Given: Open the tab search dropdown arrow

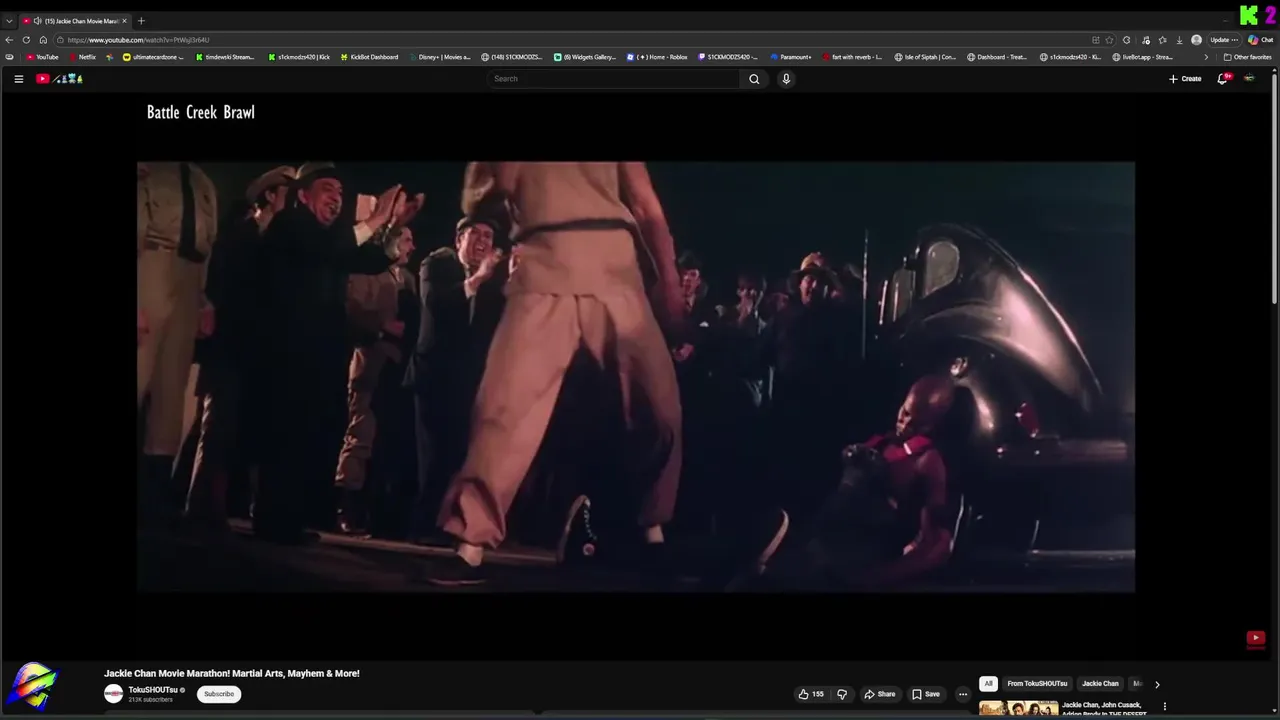Looking at the screenshot, I should tap(9, 21).
